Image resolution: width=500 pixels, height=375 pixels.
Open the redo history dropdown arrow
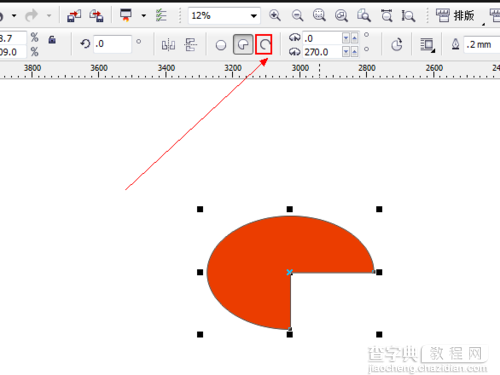click(49, 15)
